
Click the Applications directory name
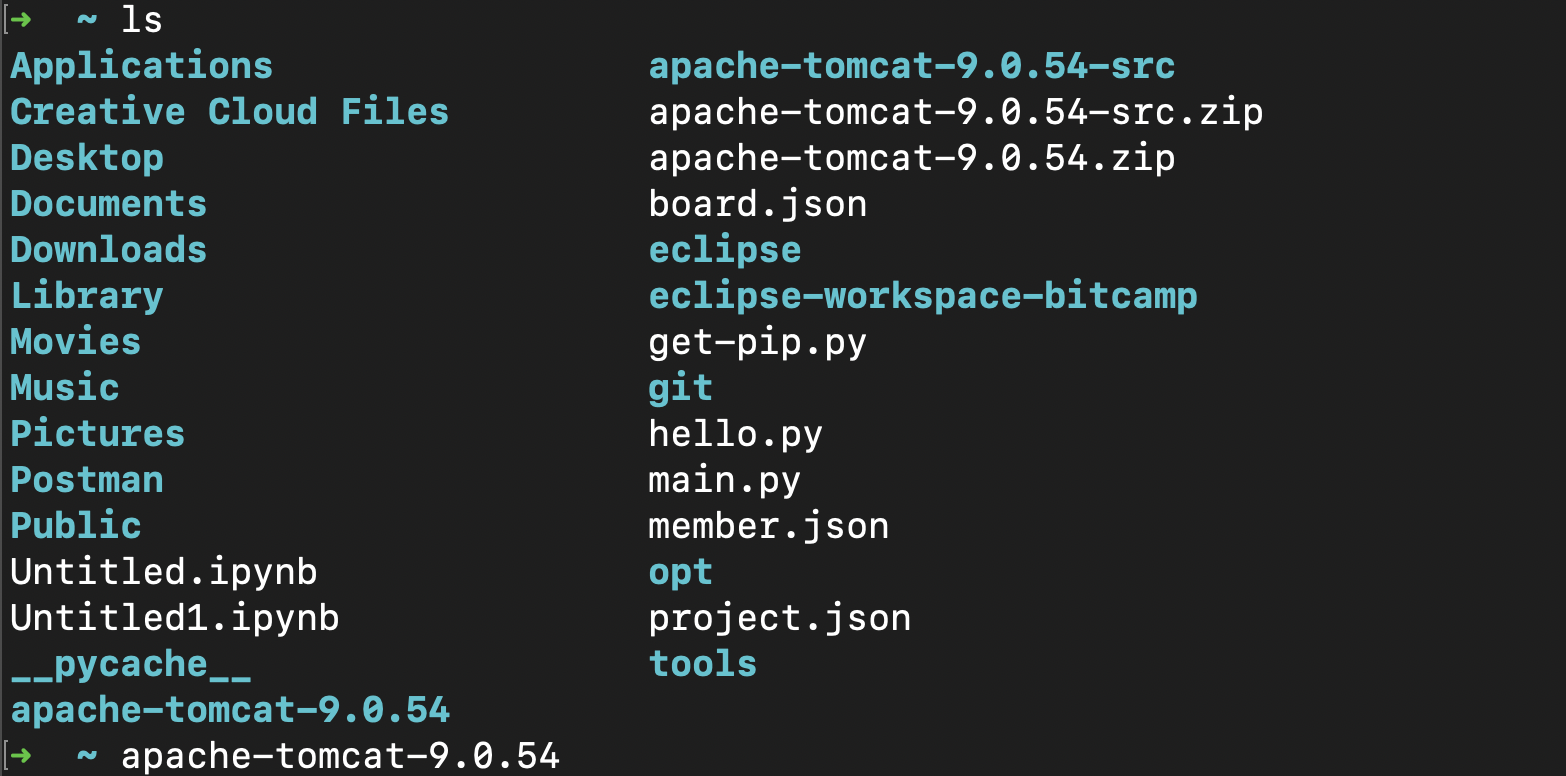tap(141, 67)
